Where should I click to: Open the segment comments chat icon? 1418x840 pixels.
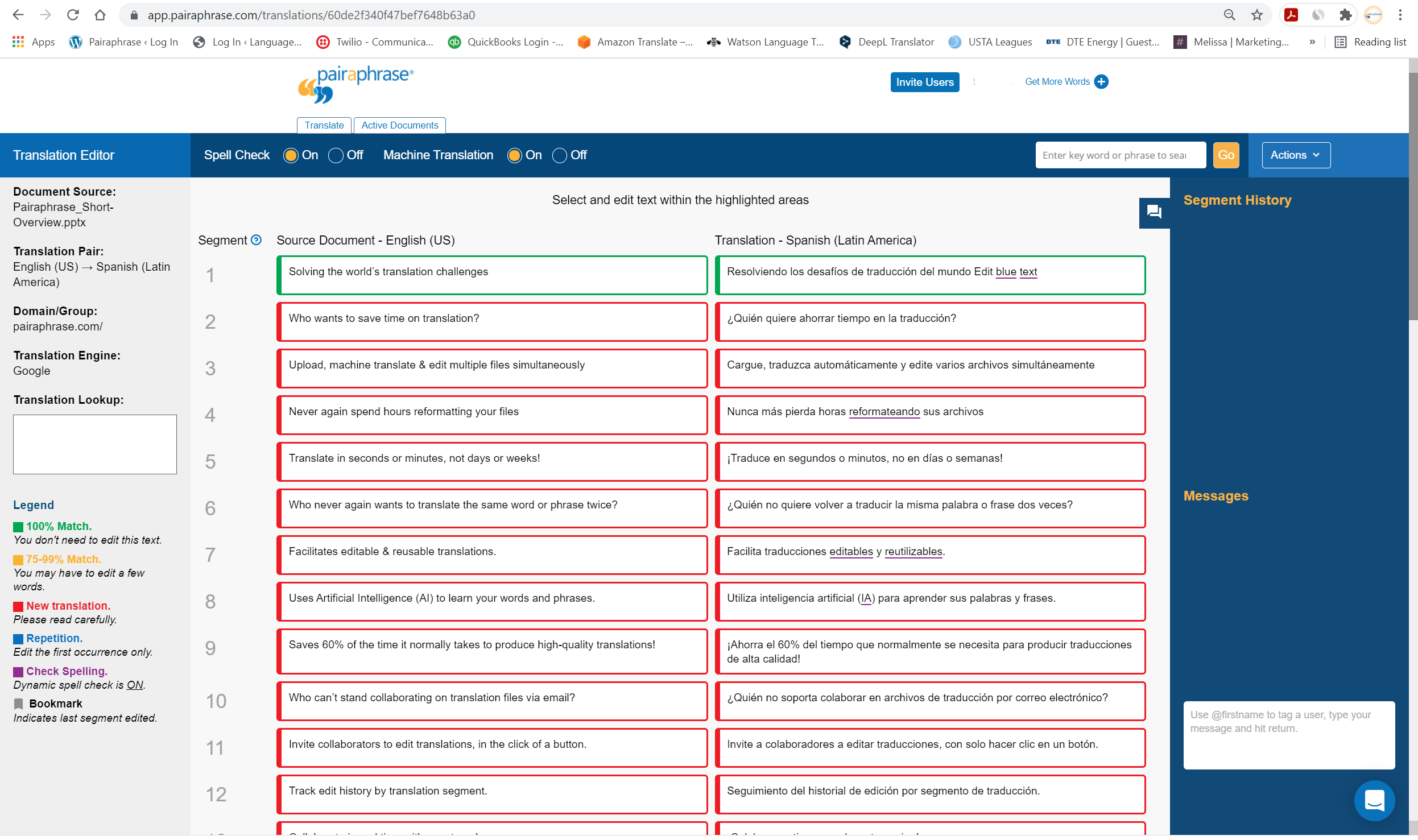(1154, 212)
